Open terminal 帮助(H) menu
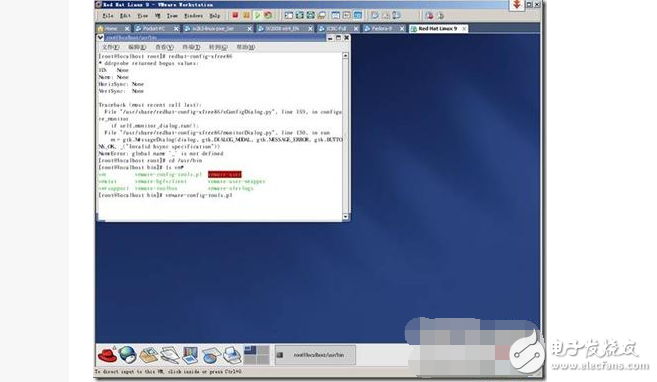Viewport: 657px width, 382px height. [x=246, y=47]
